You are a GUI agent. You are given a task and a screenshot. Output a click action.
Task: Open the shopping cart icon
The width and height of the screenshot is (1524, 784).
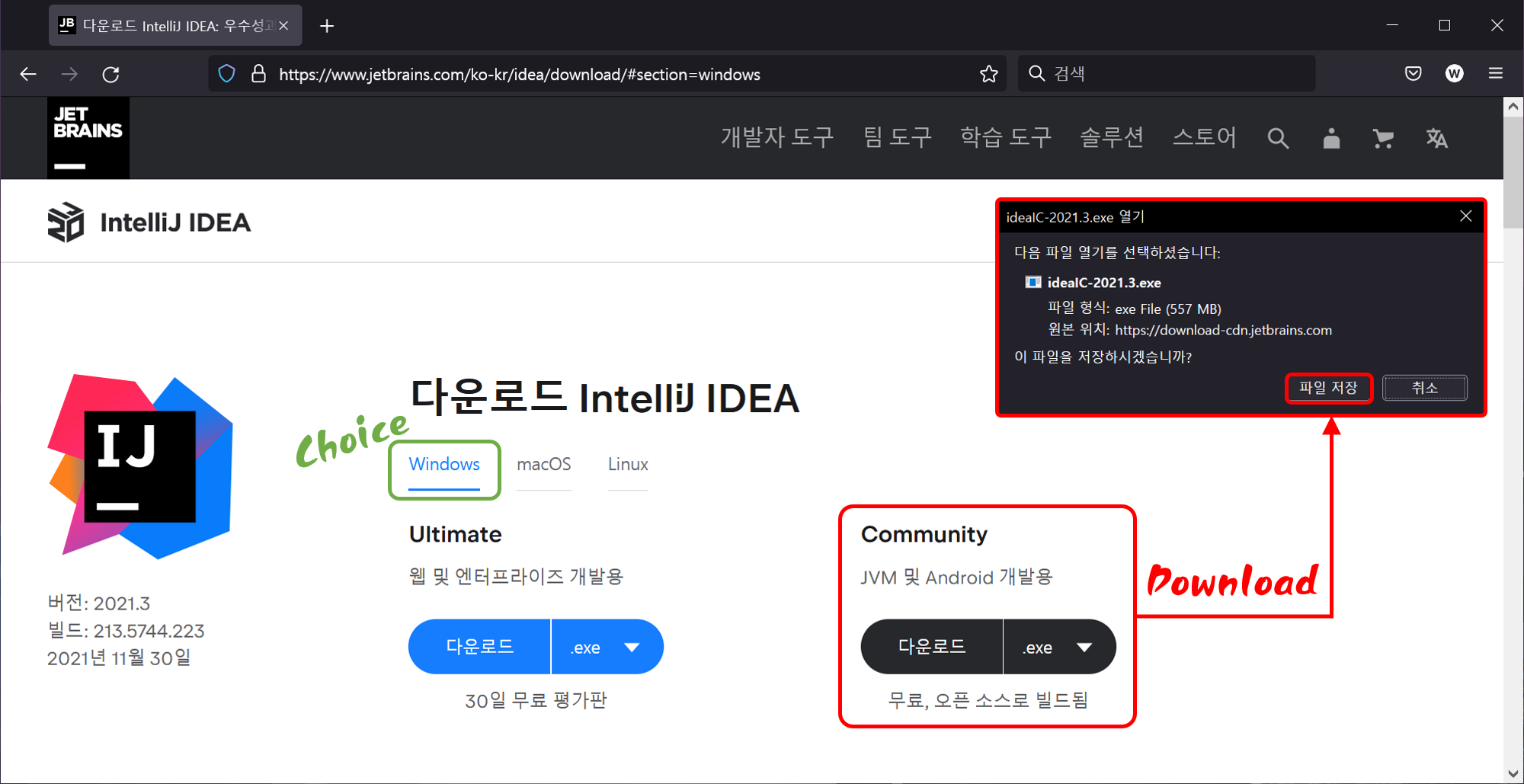pos(1383,138)
